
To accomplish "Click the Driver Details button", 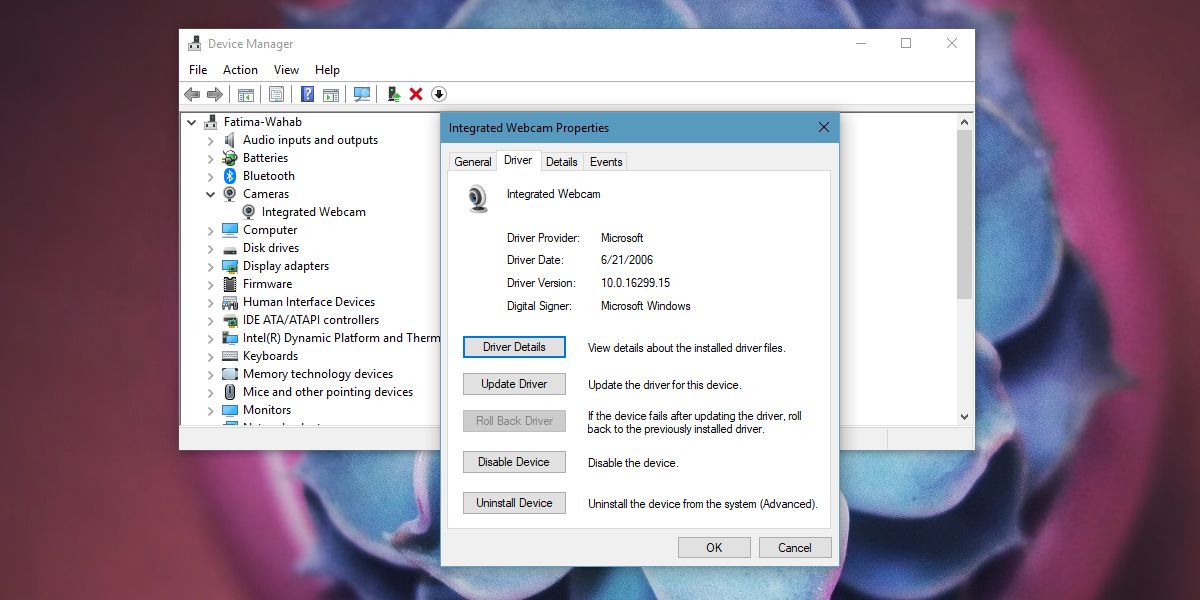I will click(x=514, y=347).
